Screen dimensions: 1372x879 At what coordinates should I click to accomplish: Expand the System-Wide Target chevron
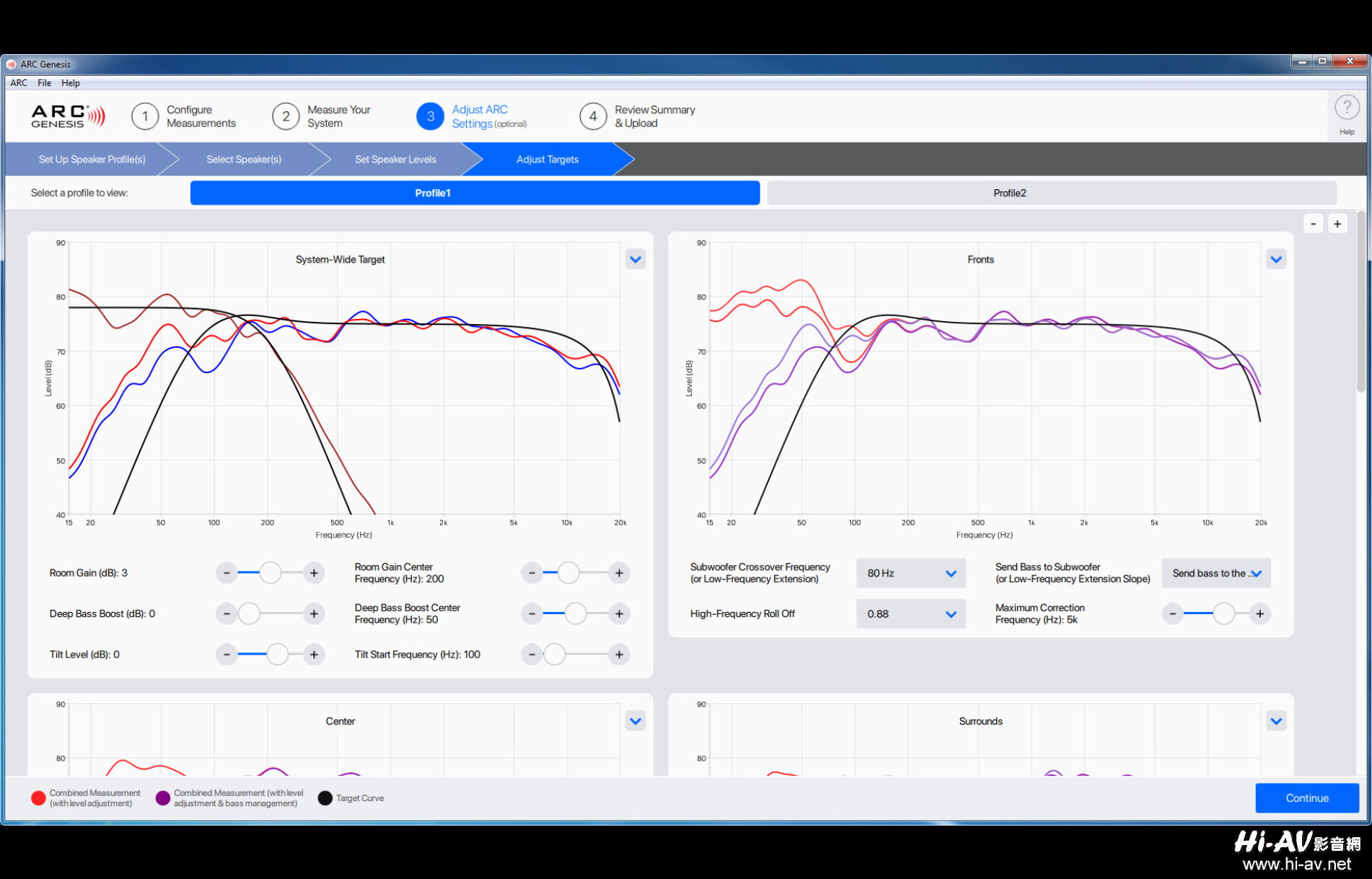(636, 259)
